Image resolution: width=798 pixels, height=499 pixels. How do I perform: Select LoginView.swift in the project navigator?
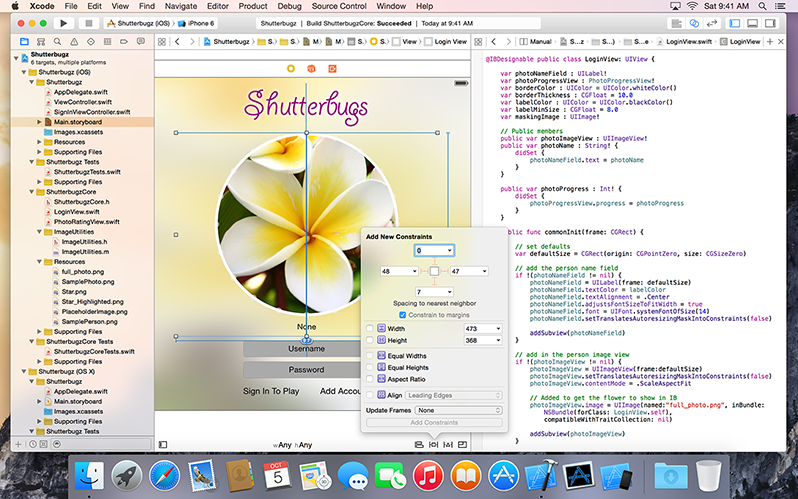click(x=76, y=212)
